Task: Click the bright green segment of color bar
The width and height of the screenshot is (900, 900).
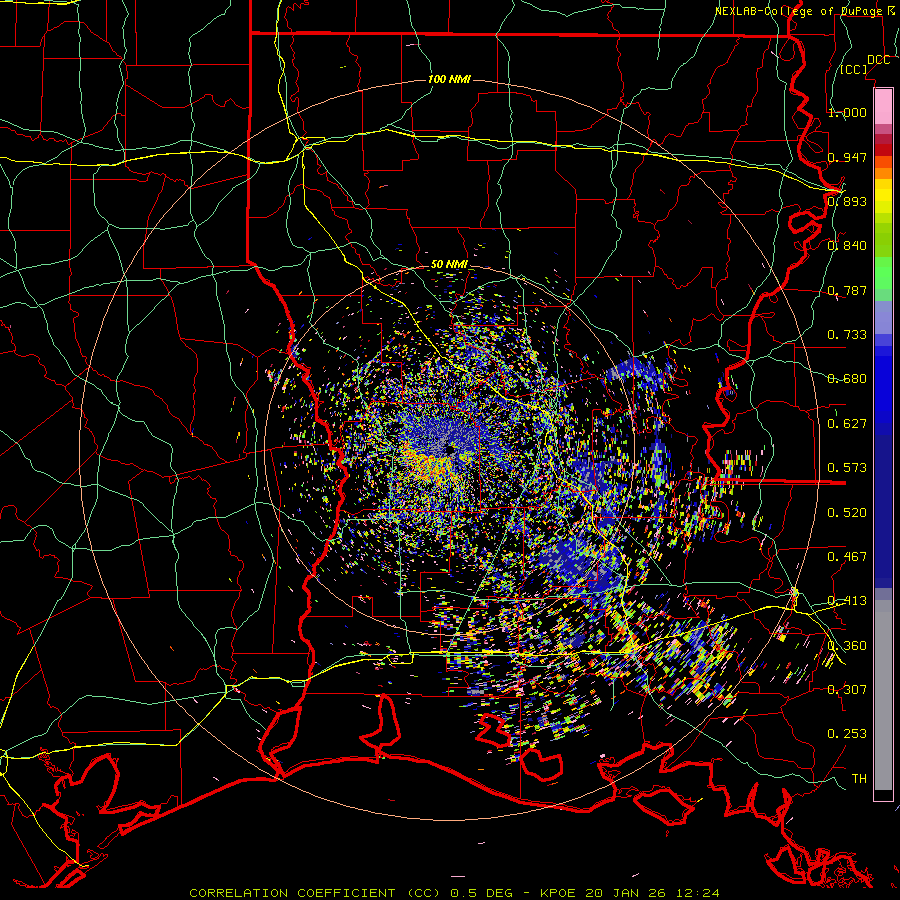Action: (x=883, y=273)
